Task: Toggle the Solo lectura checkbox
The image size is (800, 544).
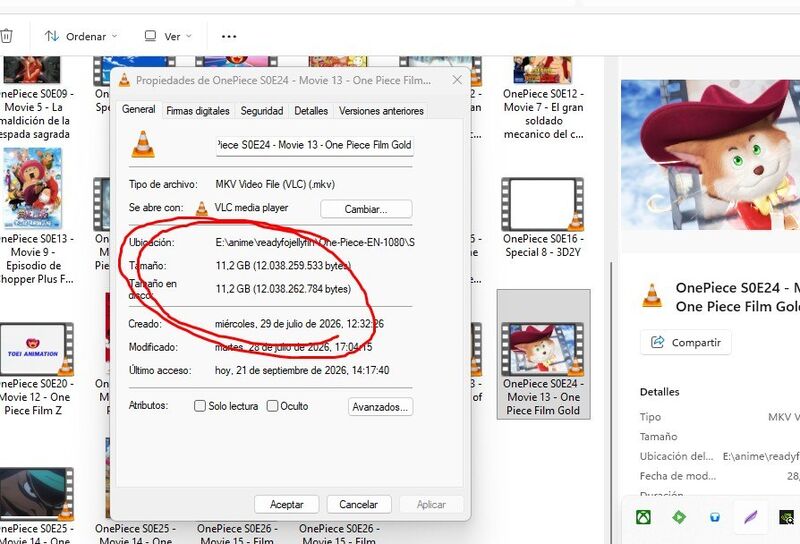Action: tap(200, 406)
